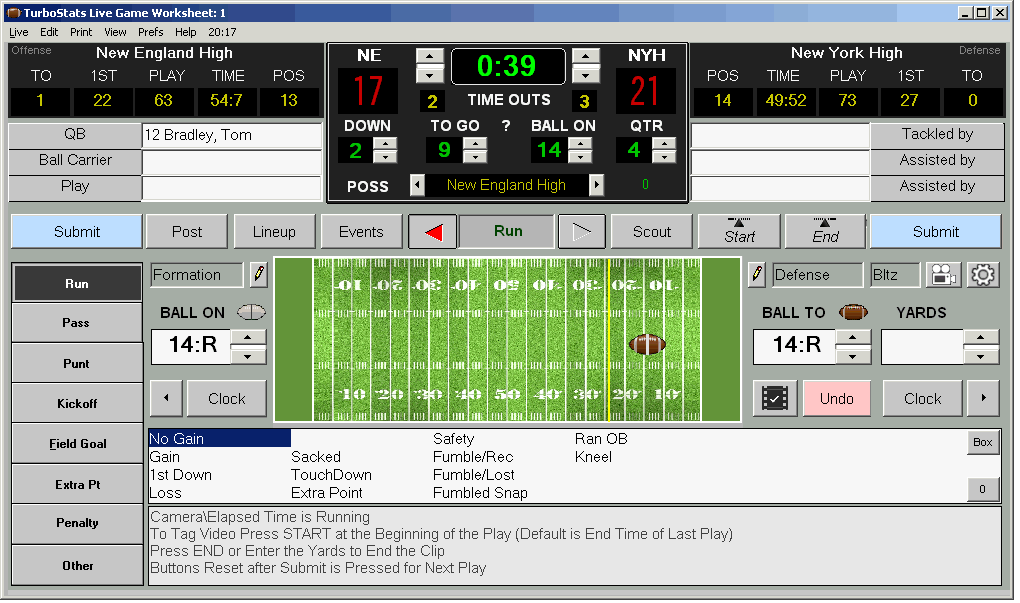1020x603 pixels.
Task: Increase the BALL ON 14:R spinner
Action: click(248, 337)
